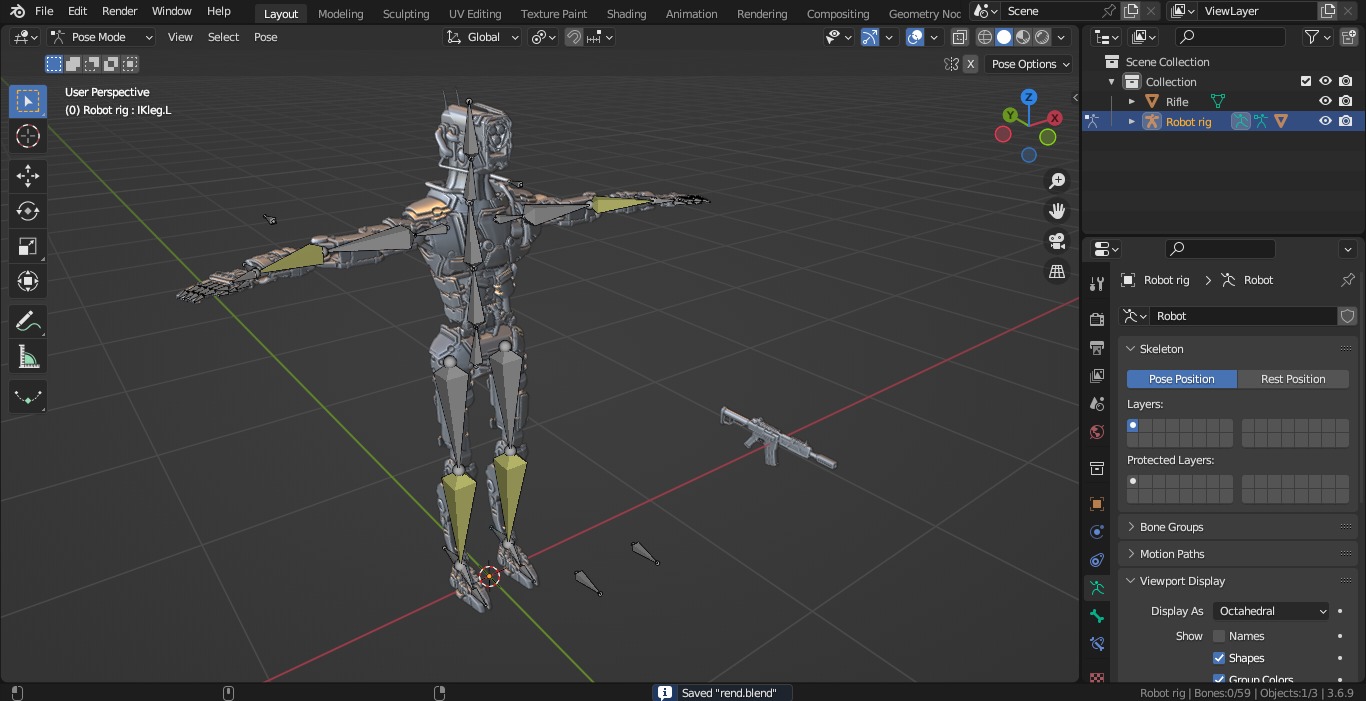The image size is (1366, 701).
Task: Activate the 3D Cursor tool
Action: [28, 137]
